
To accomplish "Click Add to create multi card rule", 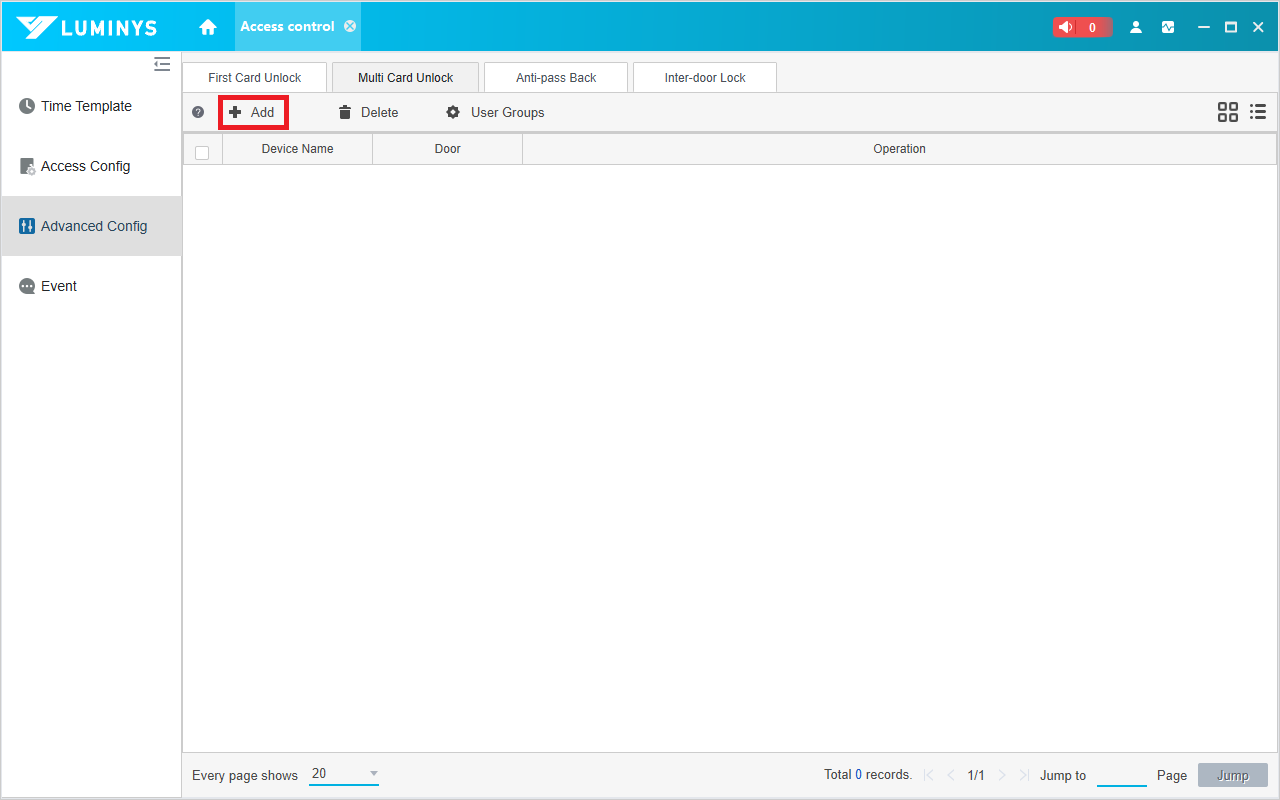I will [x=253, y=112].
